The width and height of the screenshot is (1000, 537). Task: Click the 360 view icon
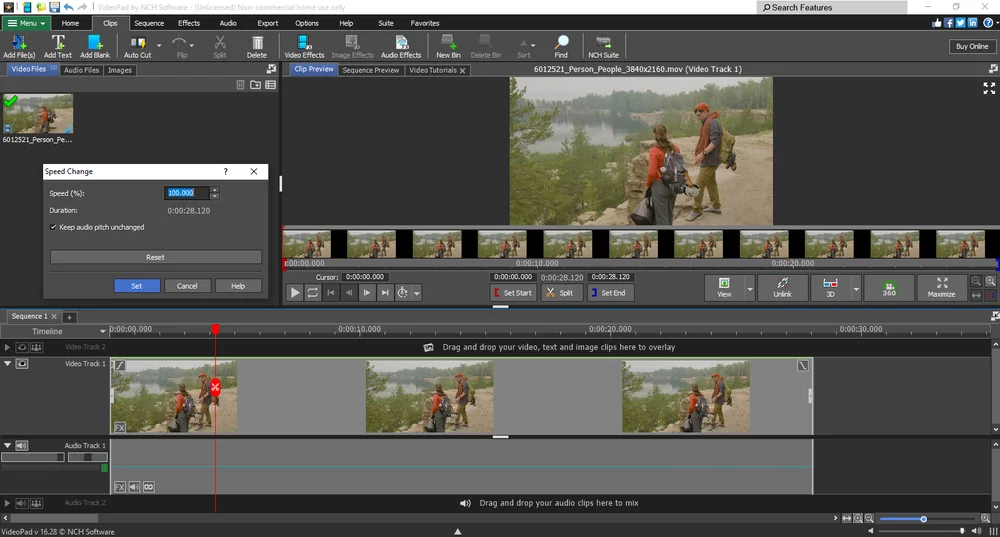click(889, 288)
